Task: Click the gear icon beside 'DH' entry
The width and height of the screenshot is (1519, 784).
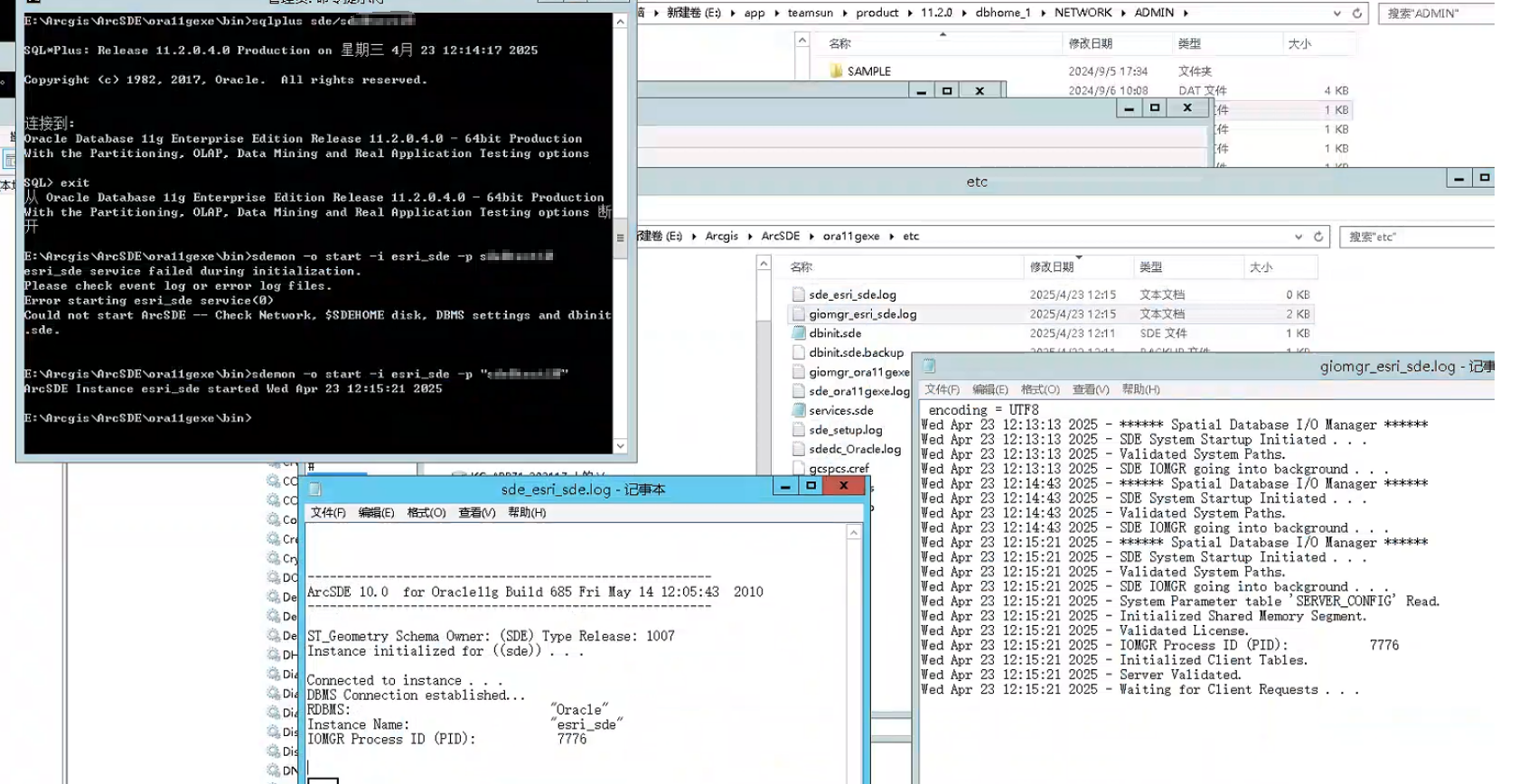Action: [x=273, y=655]
